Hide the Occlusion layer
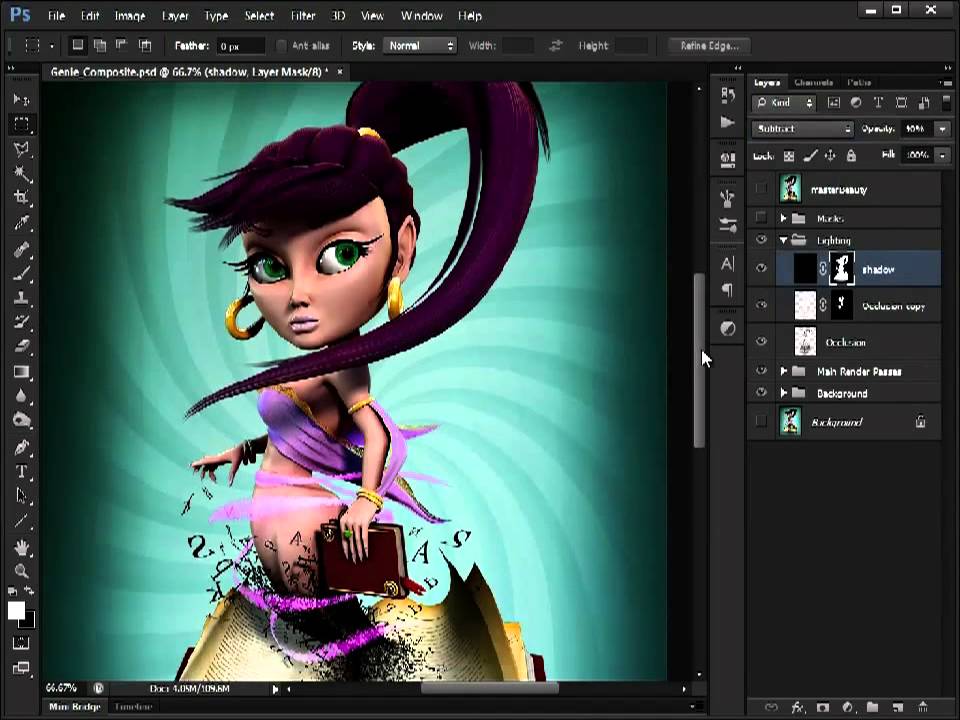Viewport: 960px width, 720px height. point(761,341)
